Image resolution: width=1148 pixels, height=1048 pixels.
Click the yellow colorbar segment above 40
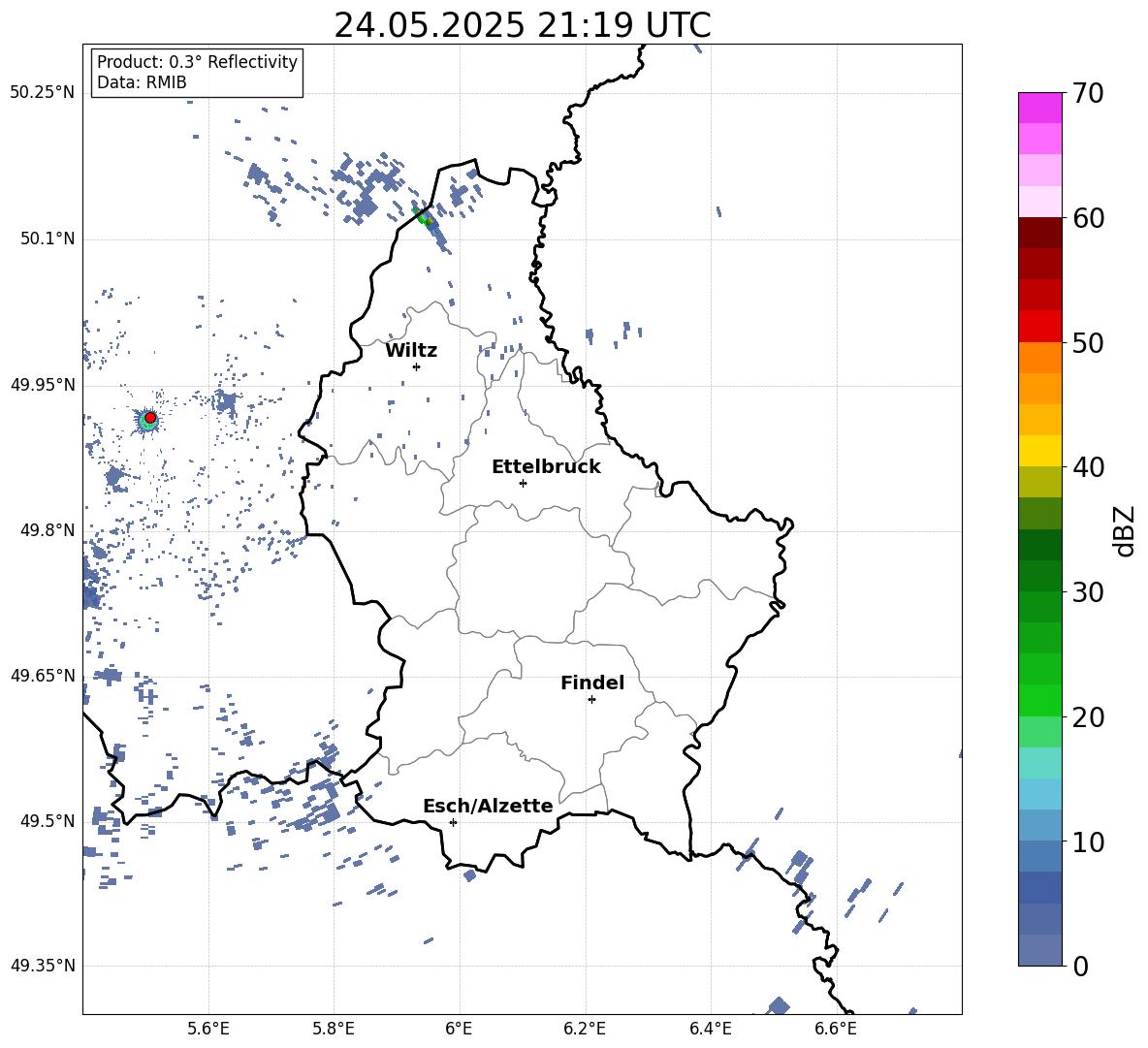[1039, 451]
